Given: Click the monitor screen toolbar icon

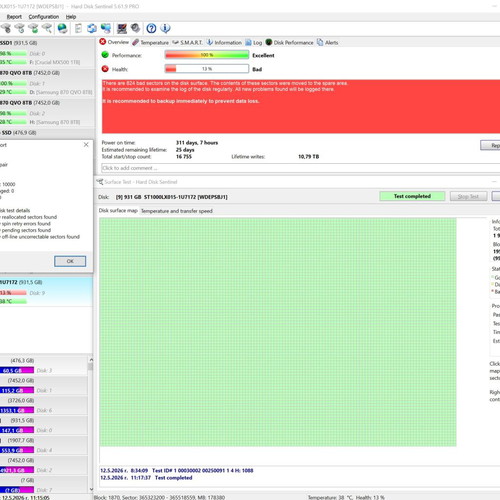Looking at the screenshot, I should pyautogui.click(x=122, y=29).
